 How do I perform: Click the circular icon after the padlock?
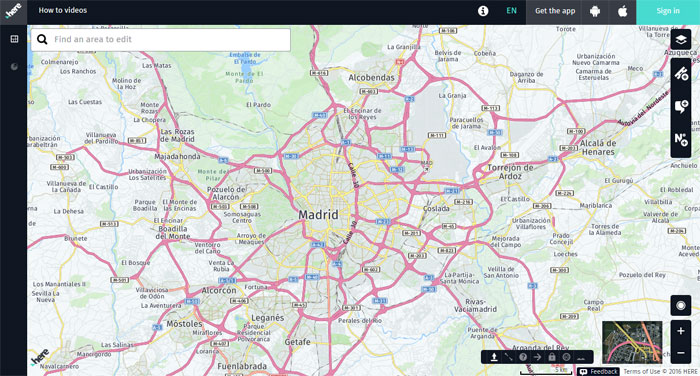tap(567, 357)
